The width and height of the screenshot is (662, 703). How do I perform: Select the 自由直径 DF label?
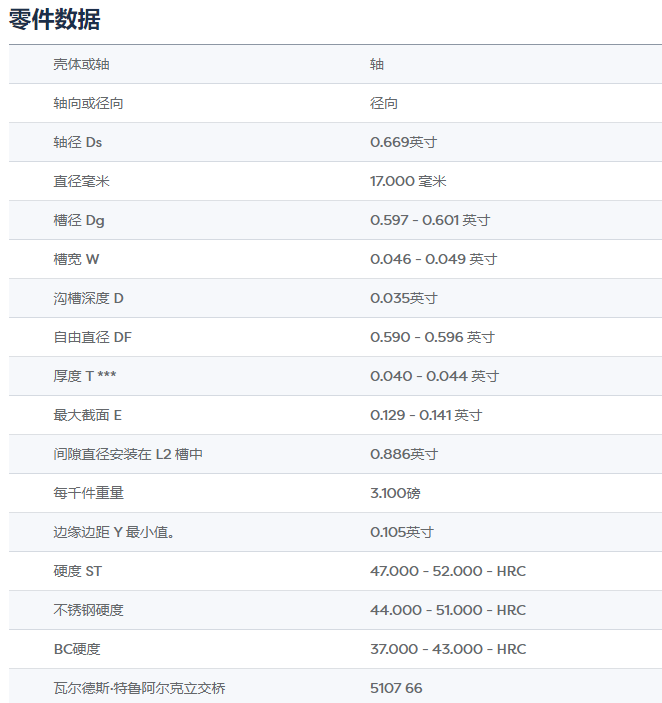point(92,338)
